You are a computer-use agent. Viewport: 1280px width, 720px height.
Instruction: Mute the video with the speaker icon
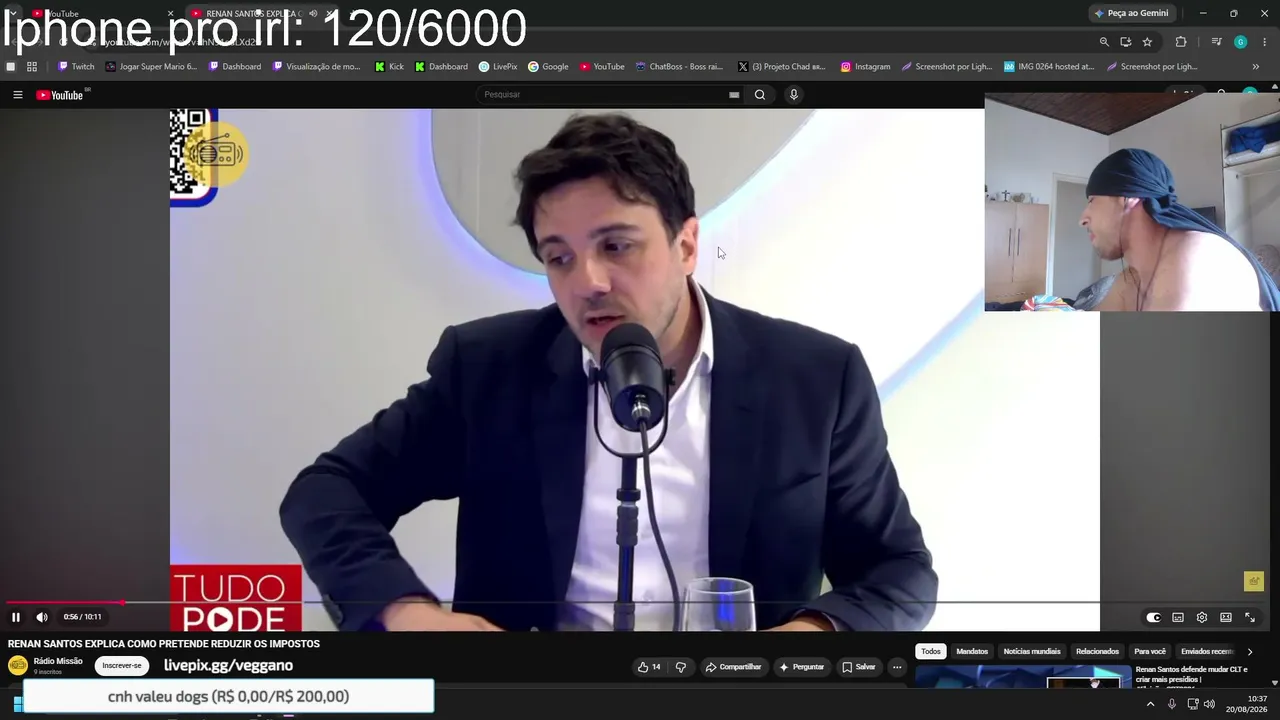click(x=42, y=617)
